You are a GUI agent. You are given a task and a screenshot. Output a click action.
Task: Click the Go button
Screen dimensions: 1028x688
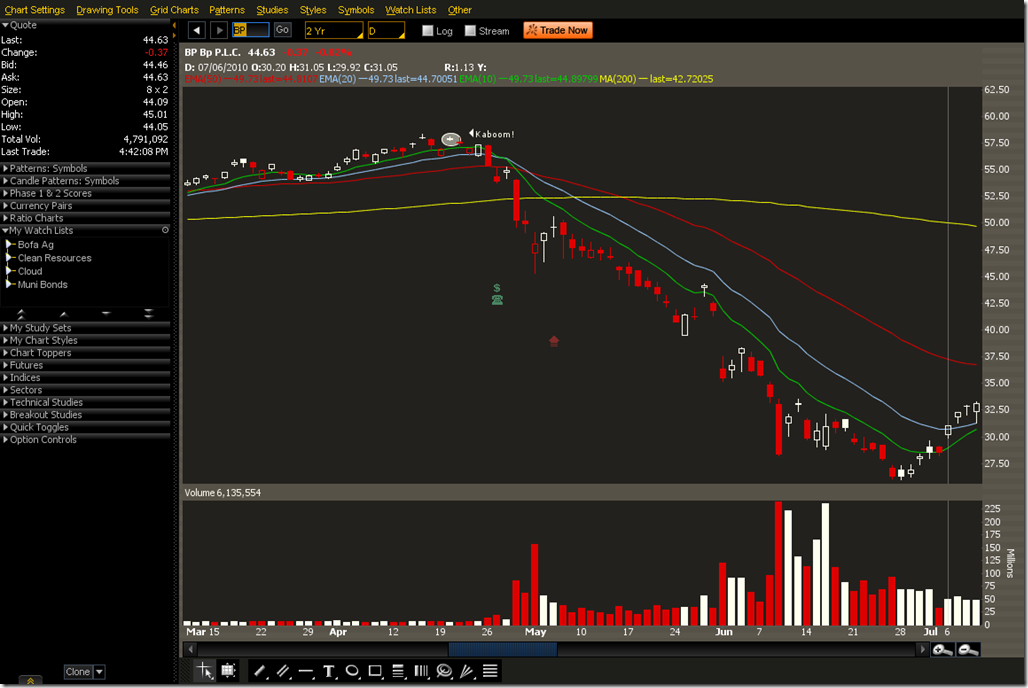pos(283,30)
